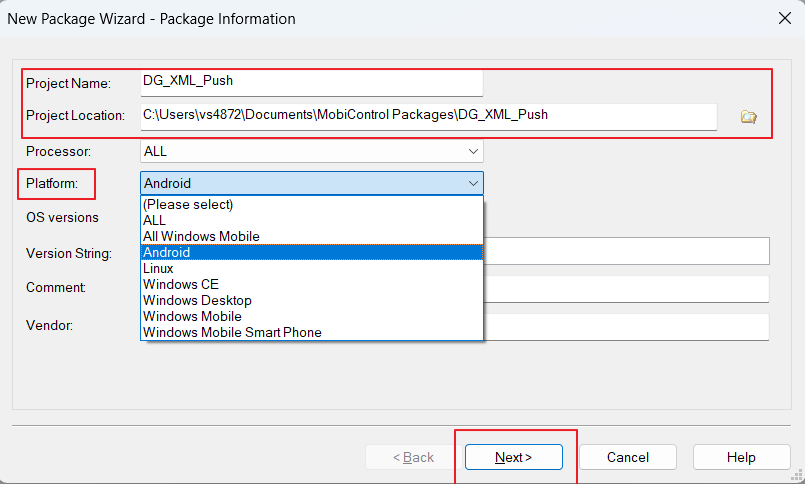Click the Project Location path field
The image size is (805, 484).
tap(428, 116)
